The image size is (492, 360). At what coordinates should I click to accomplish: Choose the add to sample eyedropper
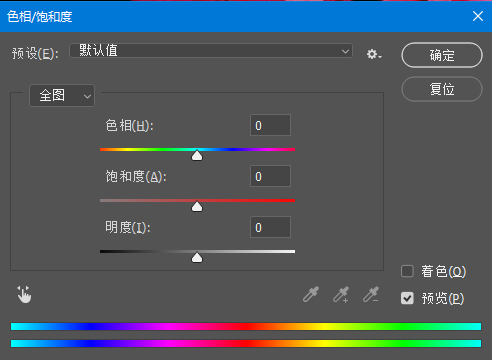[x=341, y=294]
